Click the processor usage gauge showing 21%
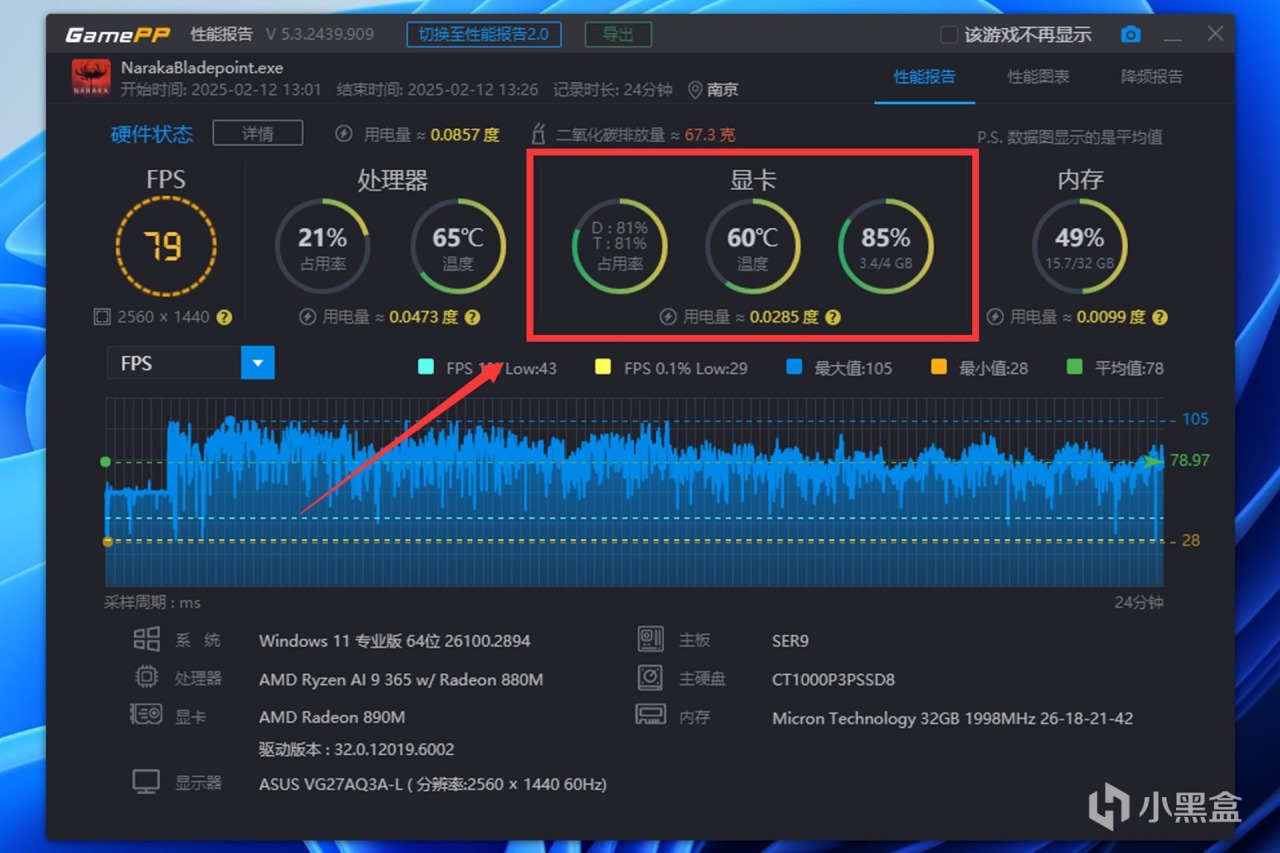The width and height of the screenshot is (1280, 853). pyautogui.click(x=322, y=246)
